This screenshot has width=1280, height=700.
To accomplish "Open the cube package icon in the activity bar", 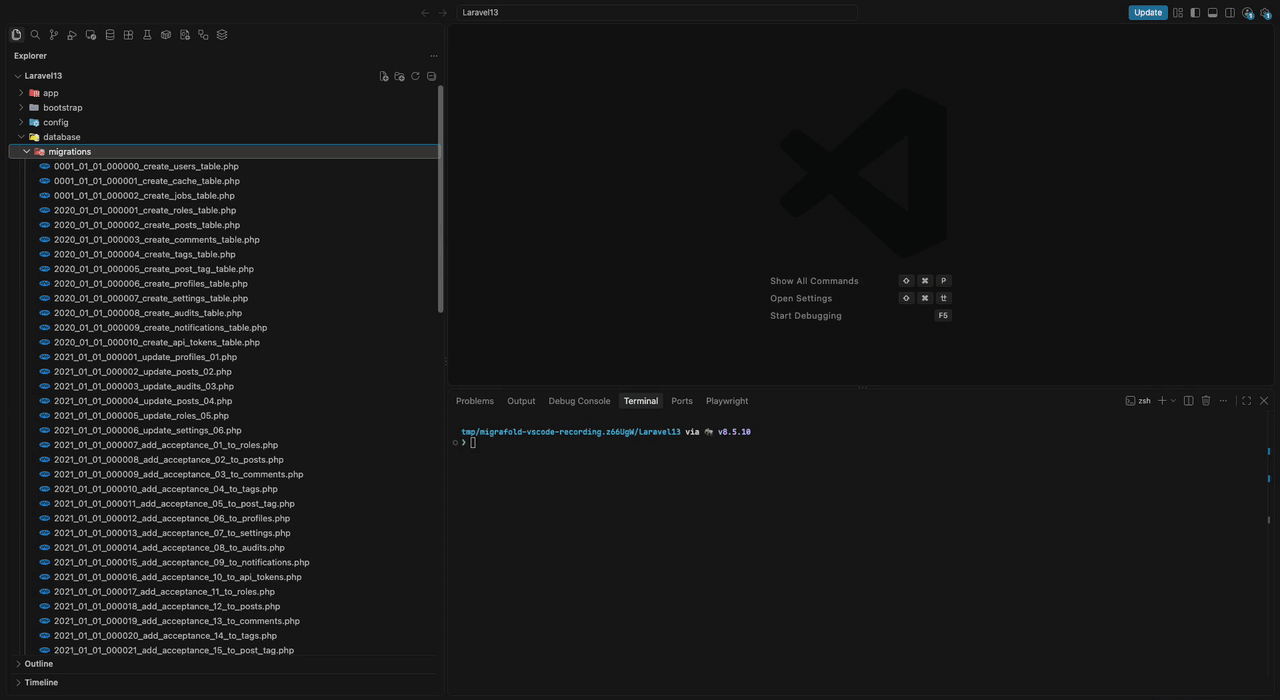I will (166, 34).
